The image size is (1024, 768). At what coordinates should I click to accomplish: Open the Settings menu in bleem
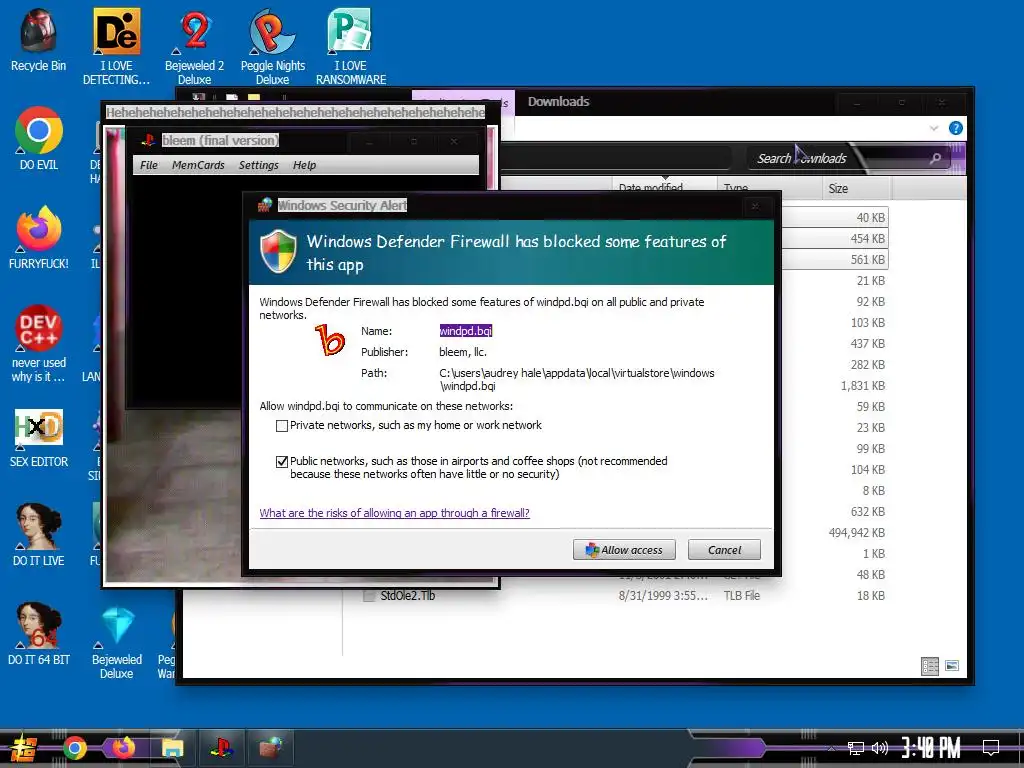[259, 165]
